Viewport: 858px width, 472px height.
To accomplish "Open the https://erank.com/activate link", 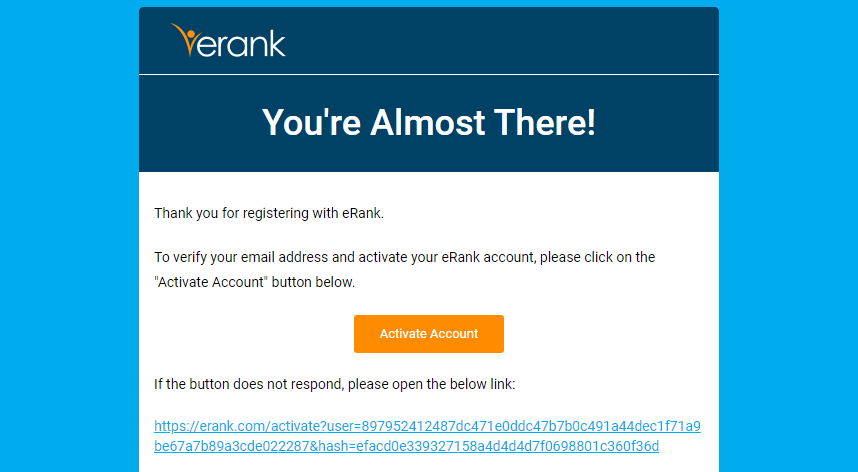I will (427, 436).
